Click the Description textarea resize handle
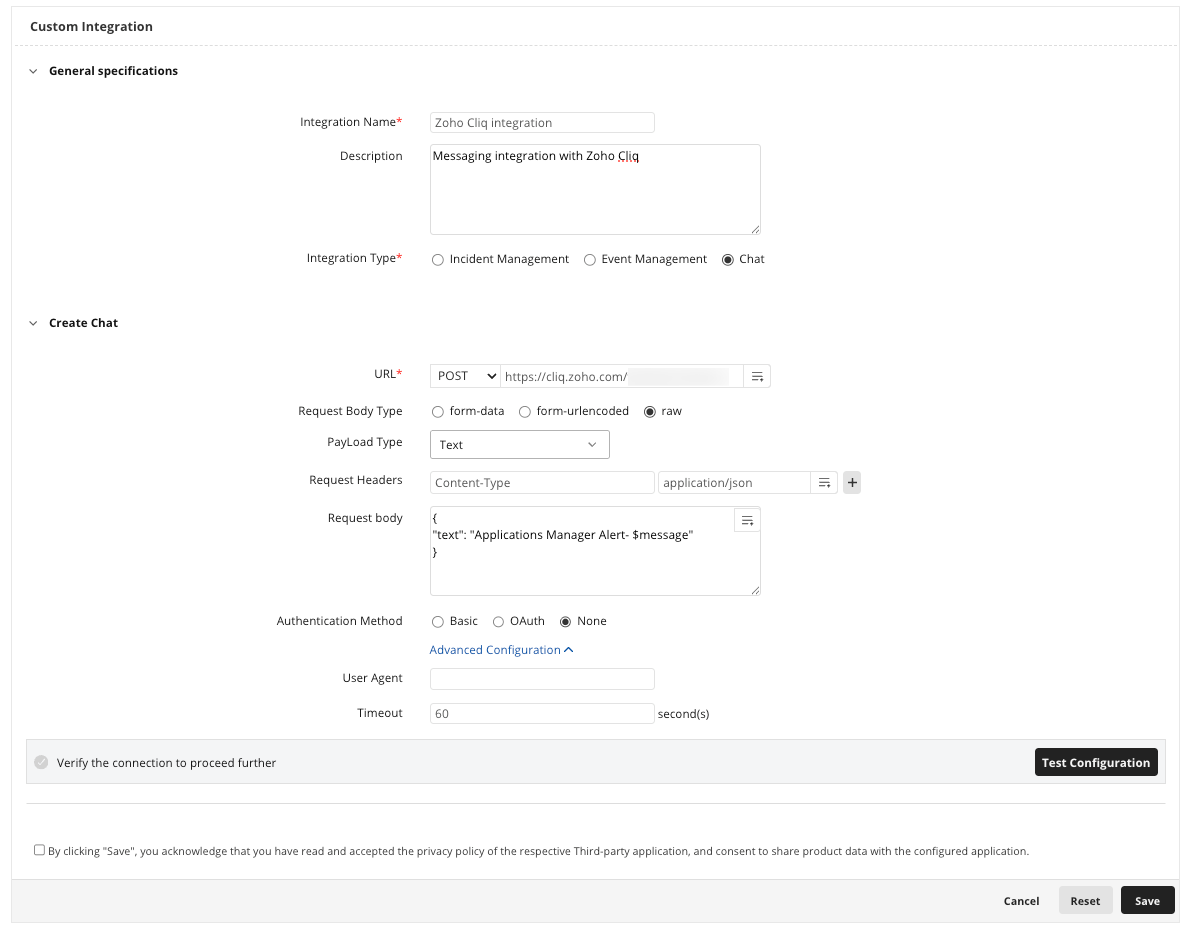Image resolution: width=1188 pixels, height=936 pixels. pyautogui.click(x=755, y=229)
